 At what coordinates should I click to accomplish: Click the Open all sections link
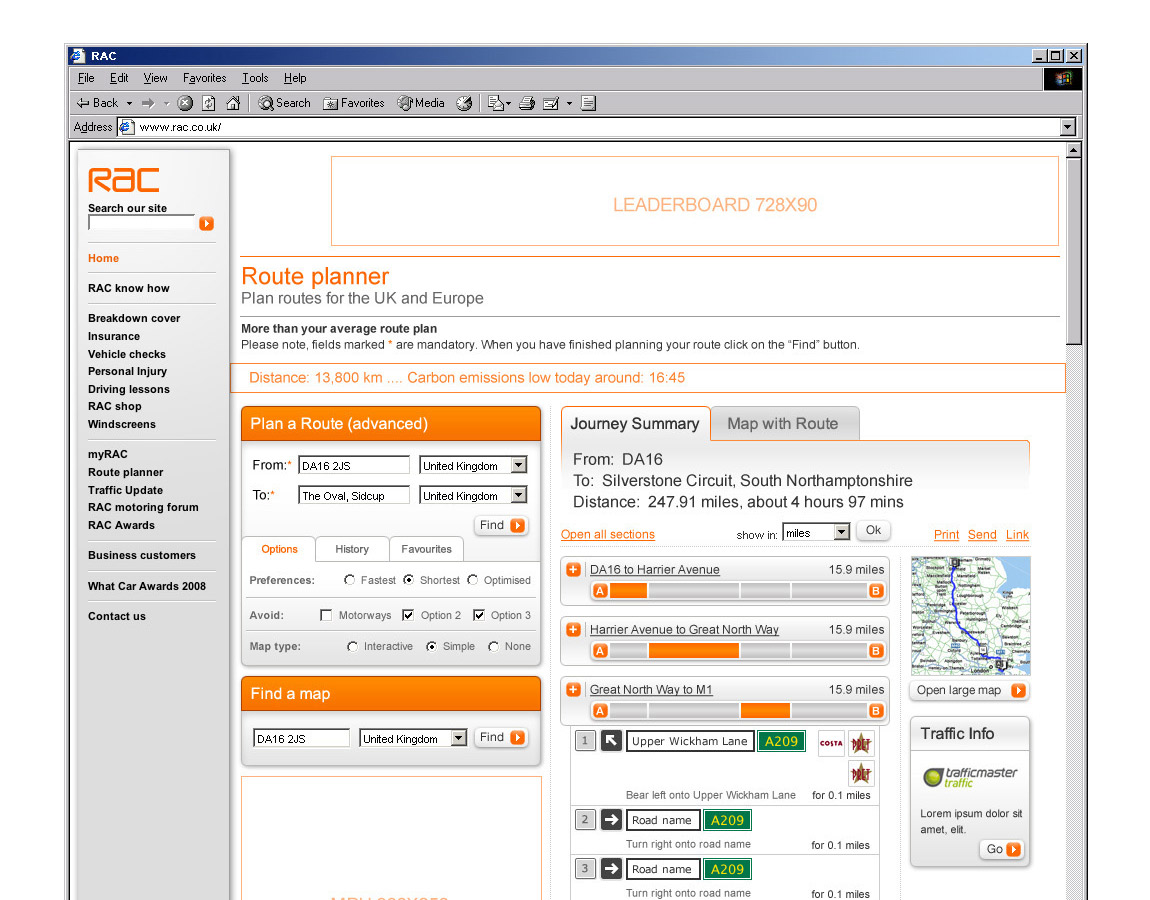tap(607, 534)
